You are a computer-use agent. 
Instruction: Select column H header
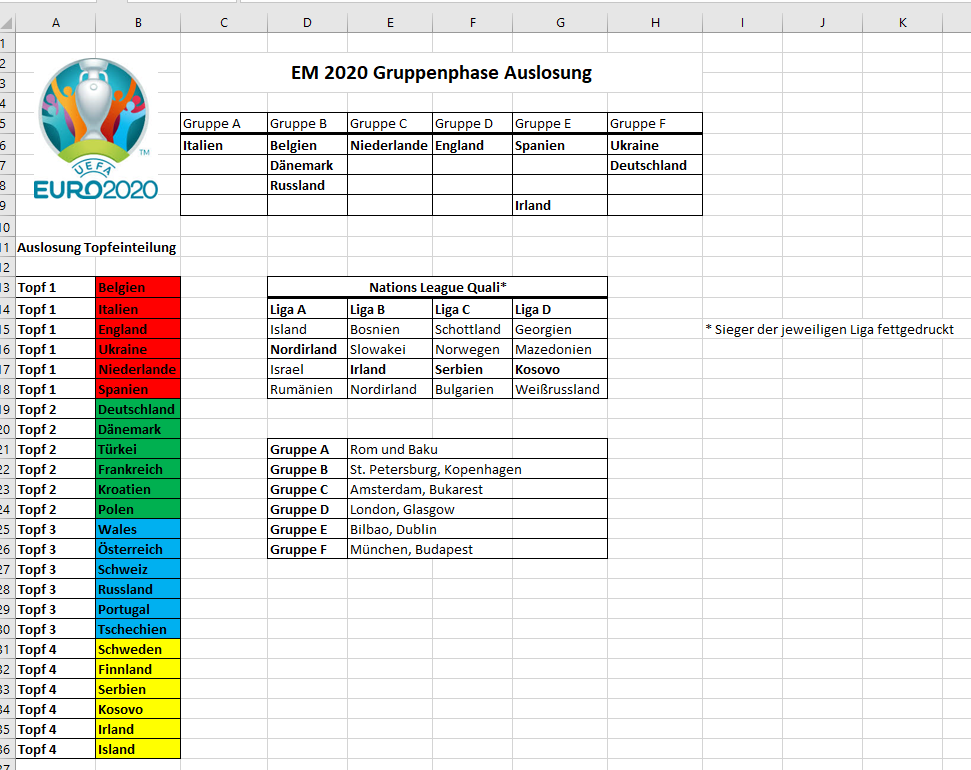click(x=655, y=23)
